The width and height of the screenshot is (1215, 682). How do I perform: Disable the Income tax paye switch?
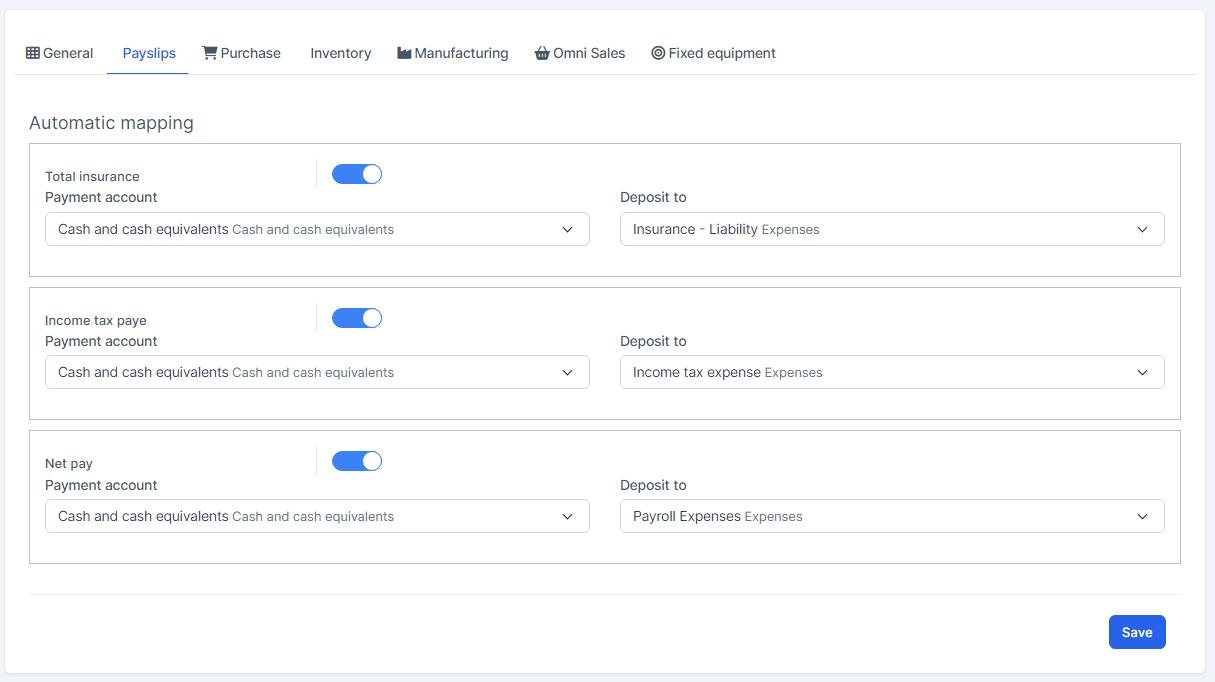point(357,318)
